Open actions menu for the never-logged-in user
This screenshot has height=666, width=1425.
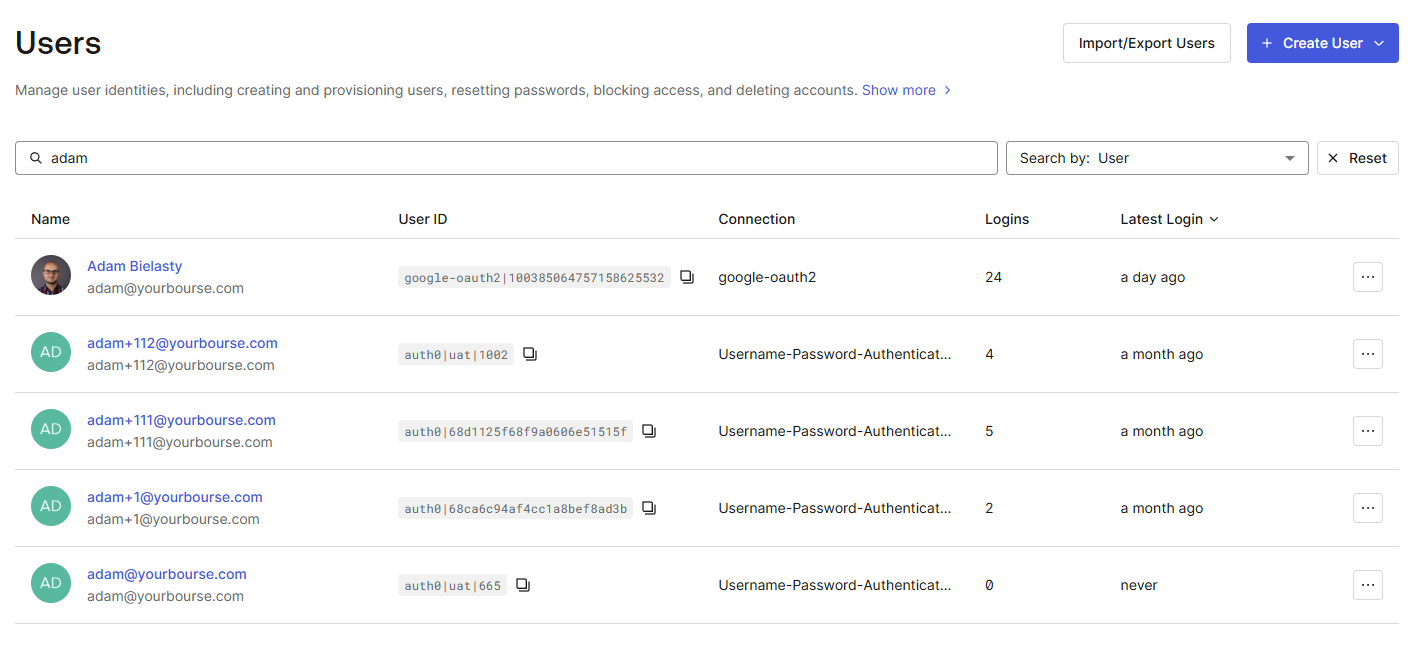coord(1367,585)
